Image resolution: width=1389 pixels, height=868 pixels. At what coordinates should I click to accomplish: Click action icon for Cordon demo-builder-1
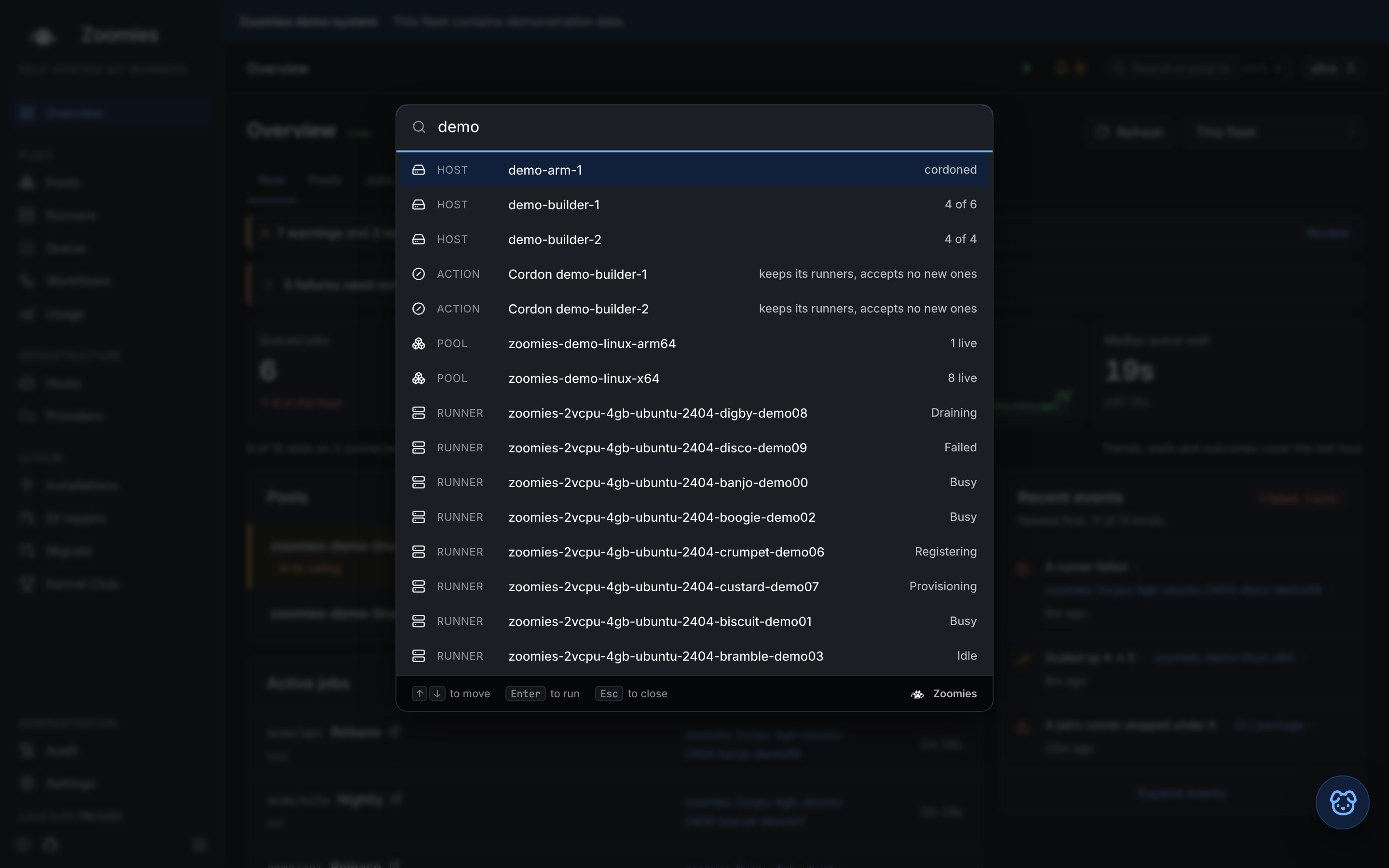[x=419, y=274]
